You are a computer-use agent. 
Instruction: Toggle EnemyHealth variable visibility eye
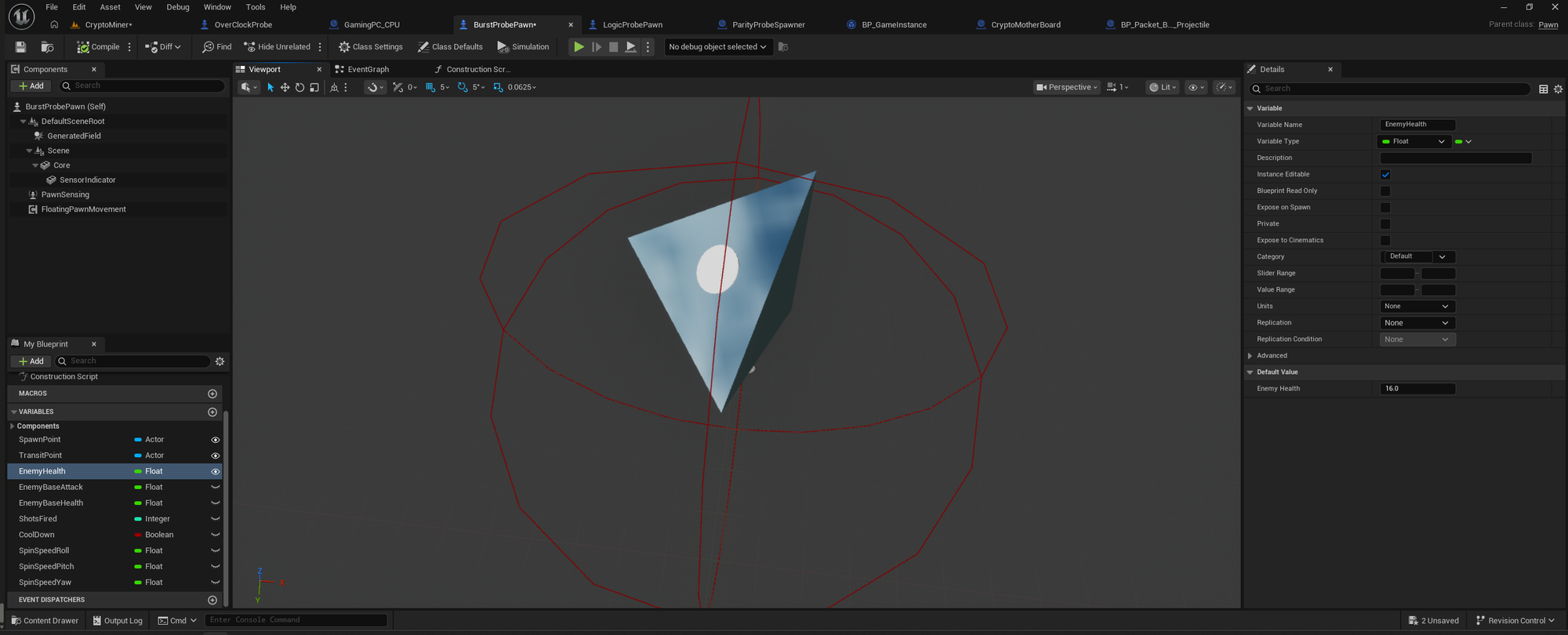pyautogui.click(x=216, y=472)
